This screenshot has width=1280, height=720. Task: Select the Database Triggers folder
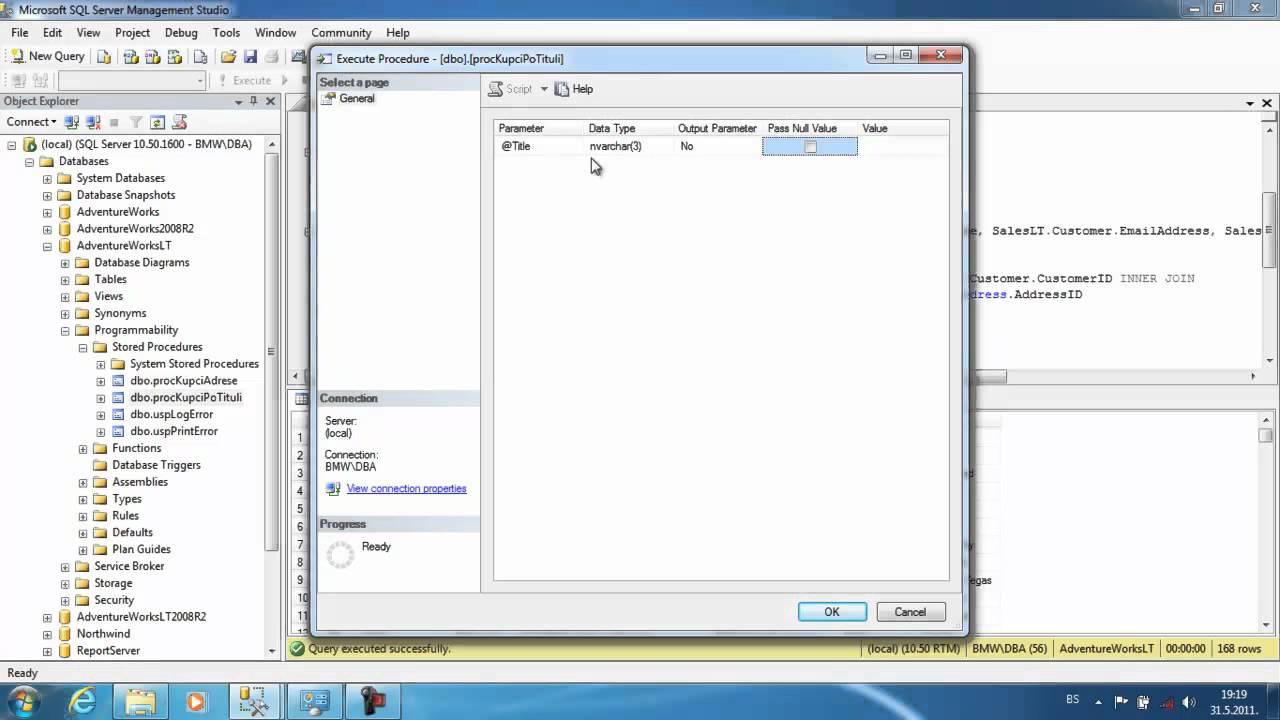(x=156, y=465)
